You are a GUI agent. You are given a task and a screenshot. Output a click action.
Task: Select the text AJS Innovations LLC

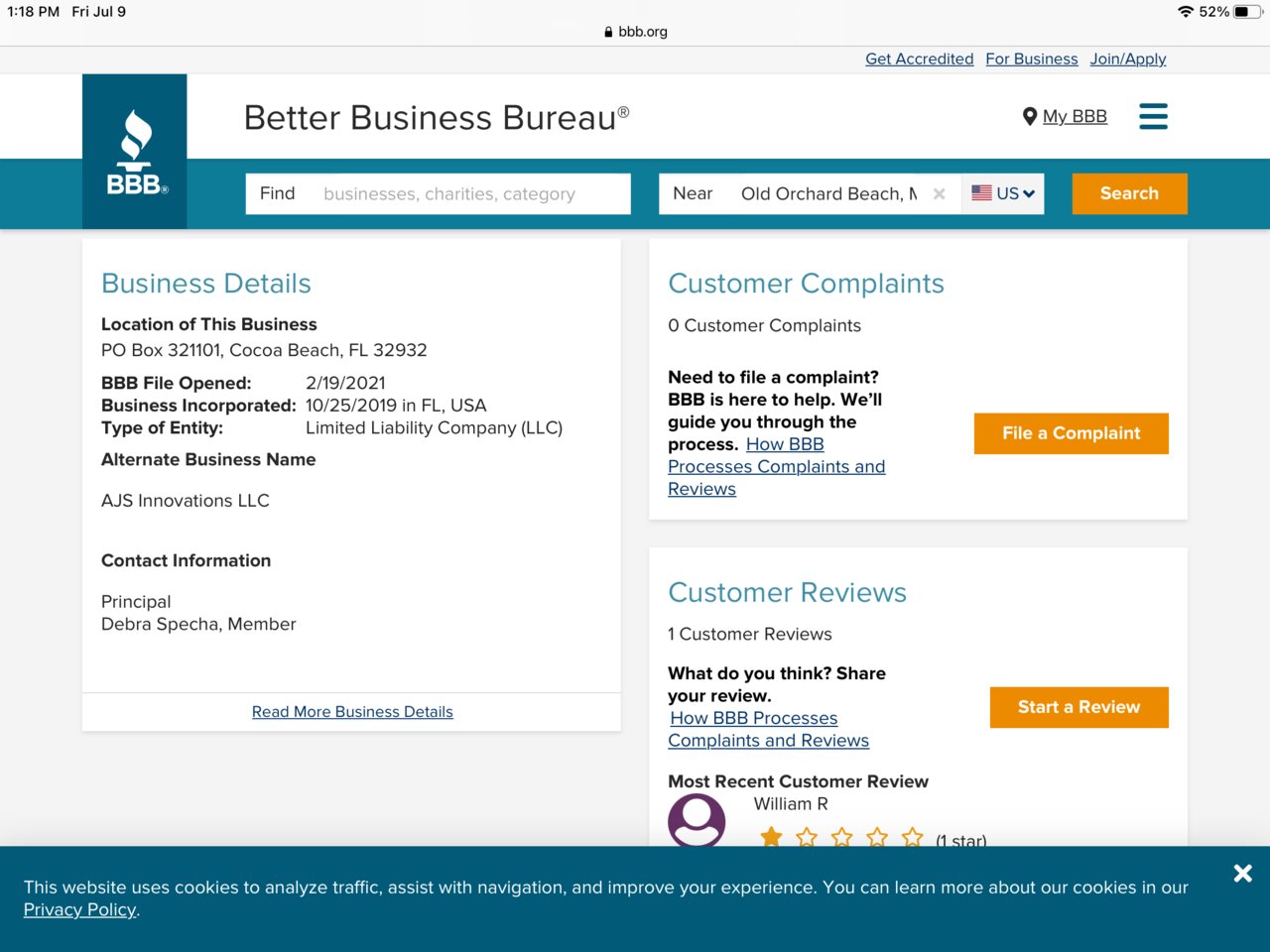tap(186, 501)
